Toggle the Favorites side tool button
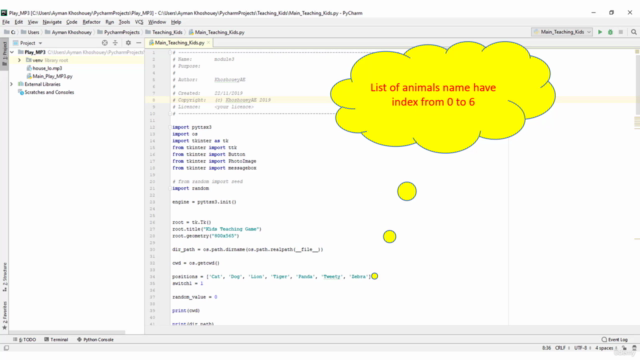 click(x=4, y=316)
